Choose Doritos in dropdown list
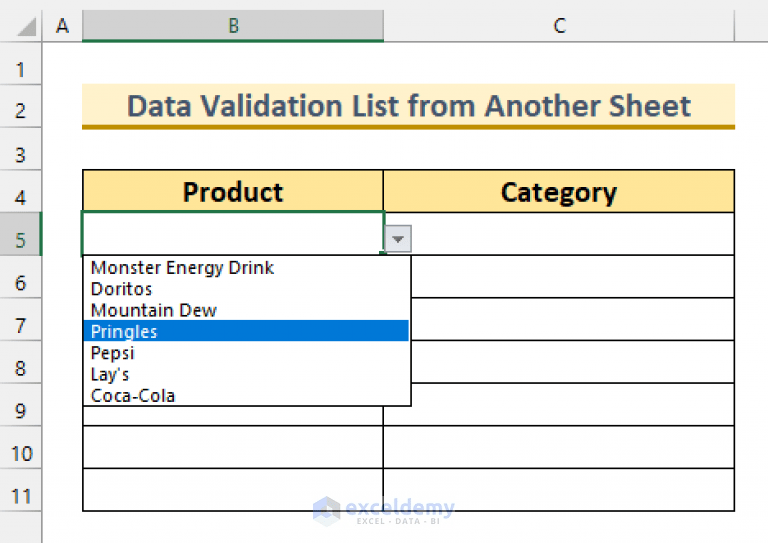This screenshot has height=543, width=768. point(246,289)
